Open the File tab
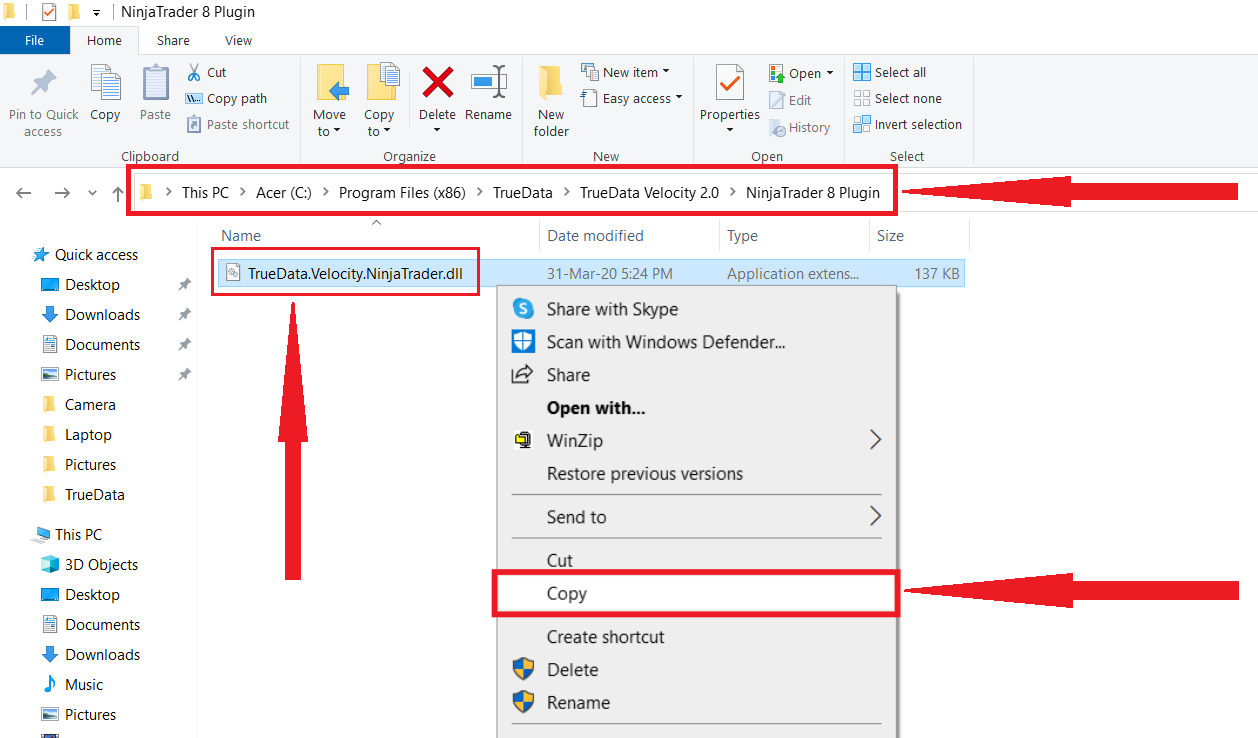The height and width of the screenshot is (738, 1258). (x=34, y=40)
